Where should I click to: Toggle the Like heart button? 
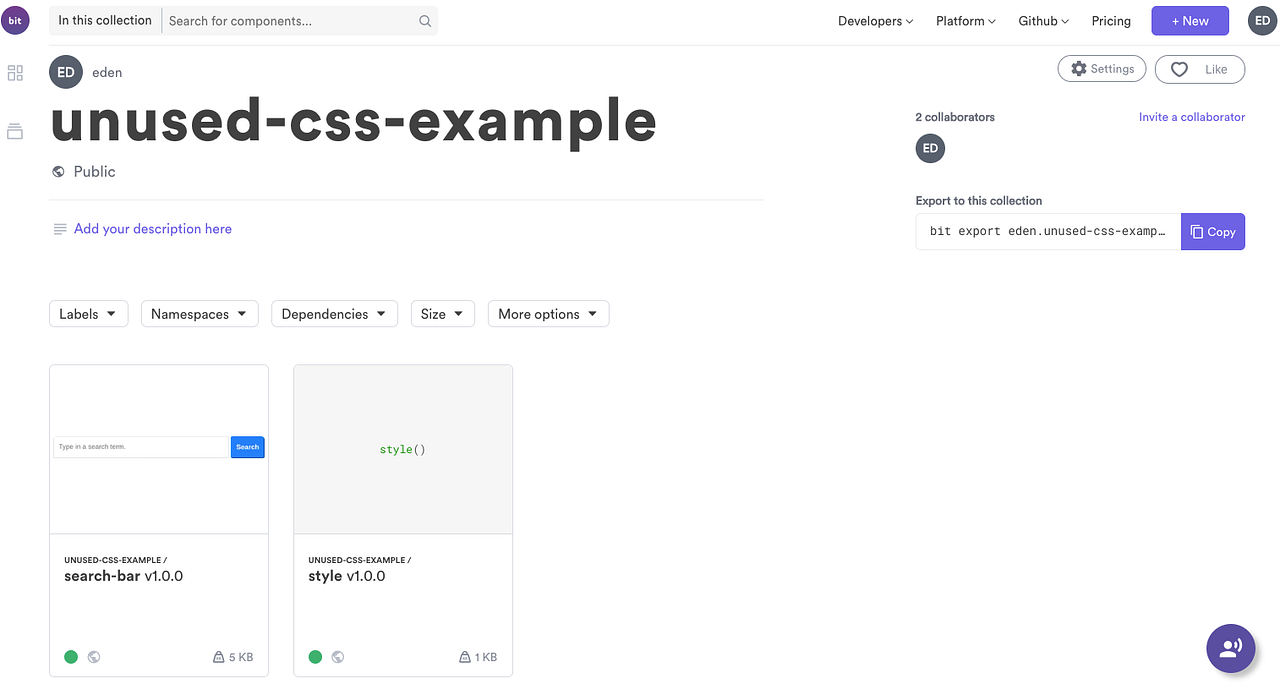tap(1179, 69)
